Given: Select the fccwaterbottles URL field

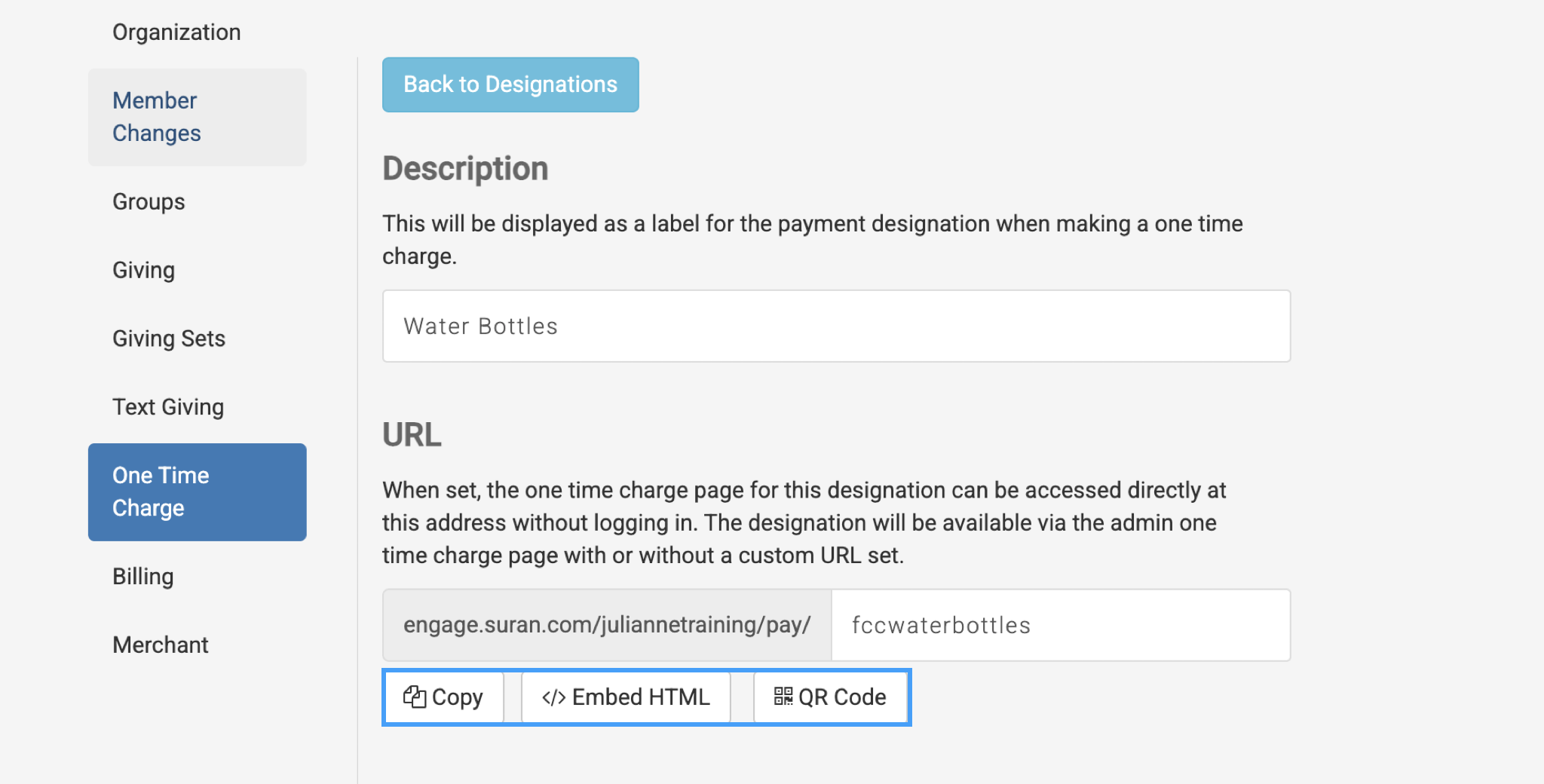Looking at the screenshot, I should (x=1060, y=625).
